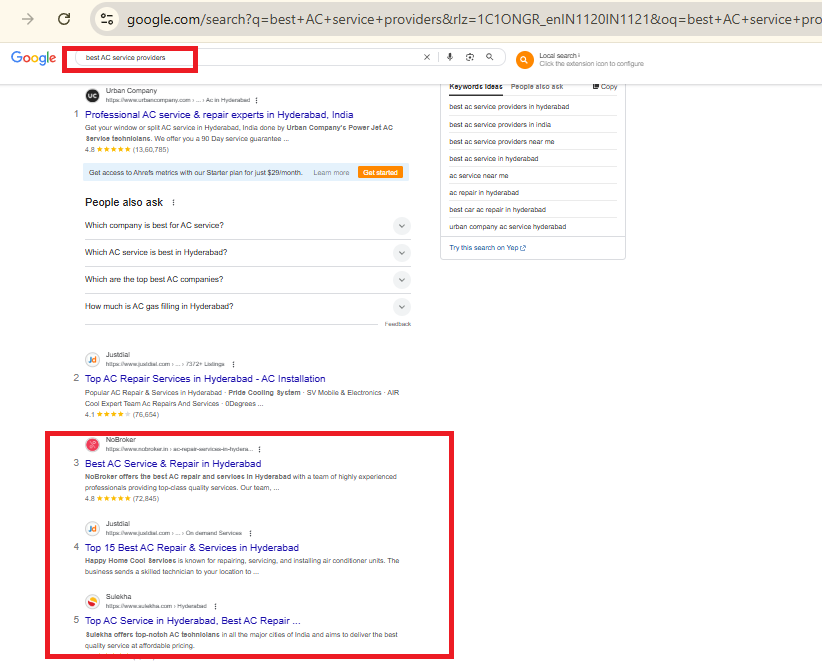The height and width of the screenshot is (668, 822).
Task: Clear the search query with the X icon
Action: [x=427, y=57]
